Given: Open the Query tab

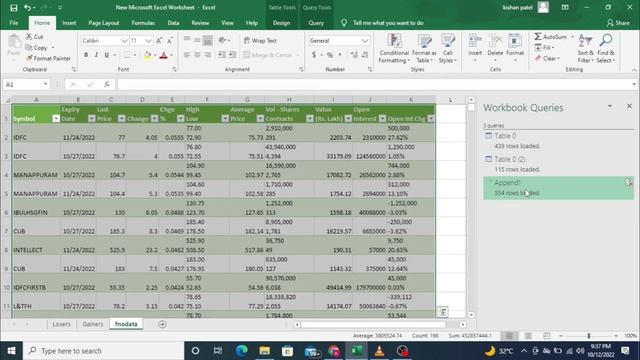Looking at the screenshot, I should [x=316, y=23].
